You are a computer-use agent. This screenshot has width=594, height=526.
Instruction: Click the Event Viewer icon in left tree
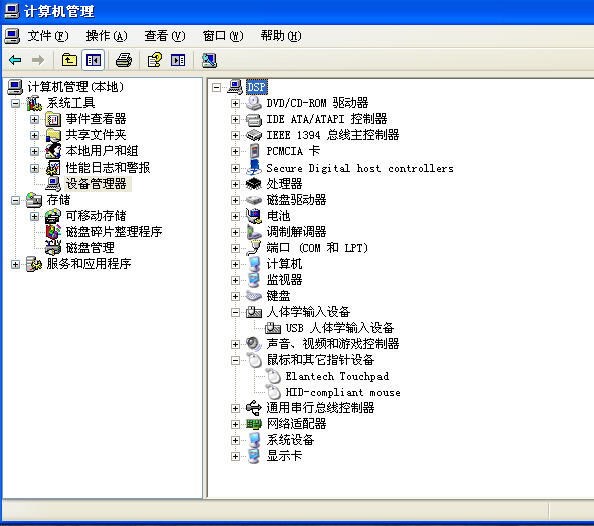point(53,120)
